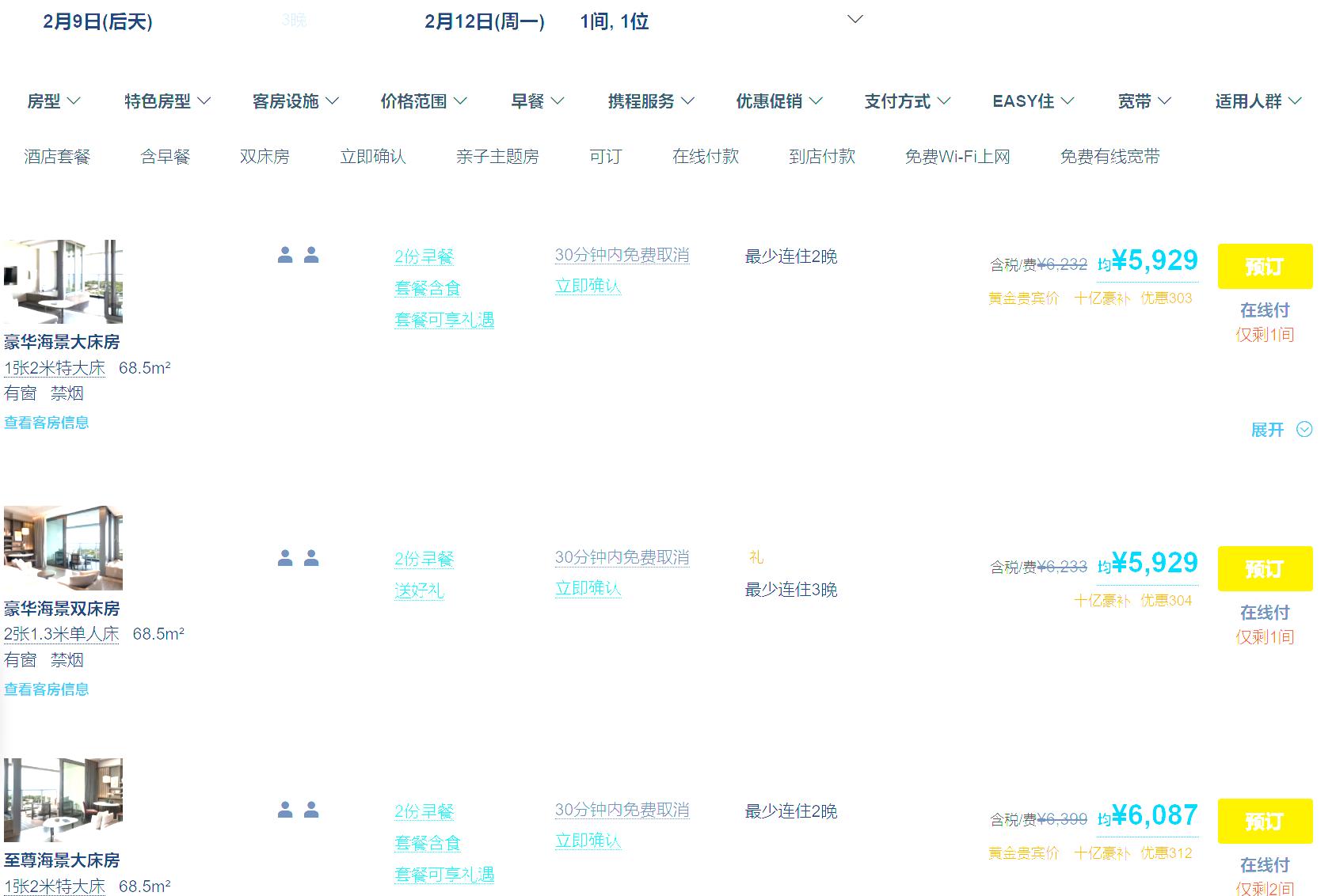Click the 套餐可享礼遇 link in the first room row
The width and height of the screenshot is (1336, 896).
click(x=444, y=320)
